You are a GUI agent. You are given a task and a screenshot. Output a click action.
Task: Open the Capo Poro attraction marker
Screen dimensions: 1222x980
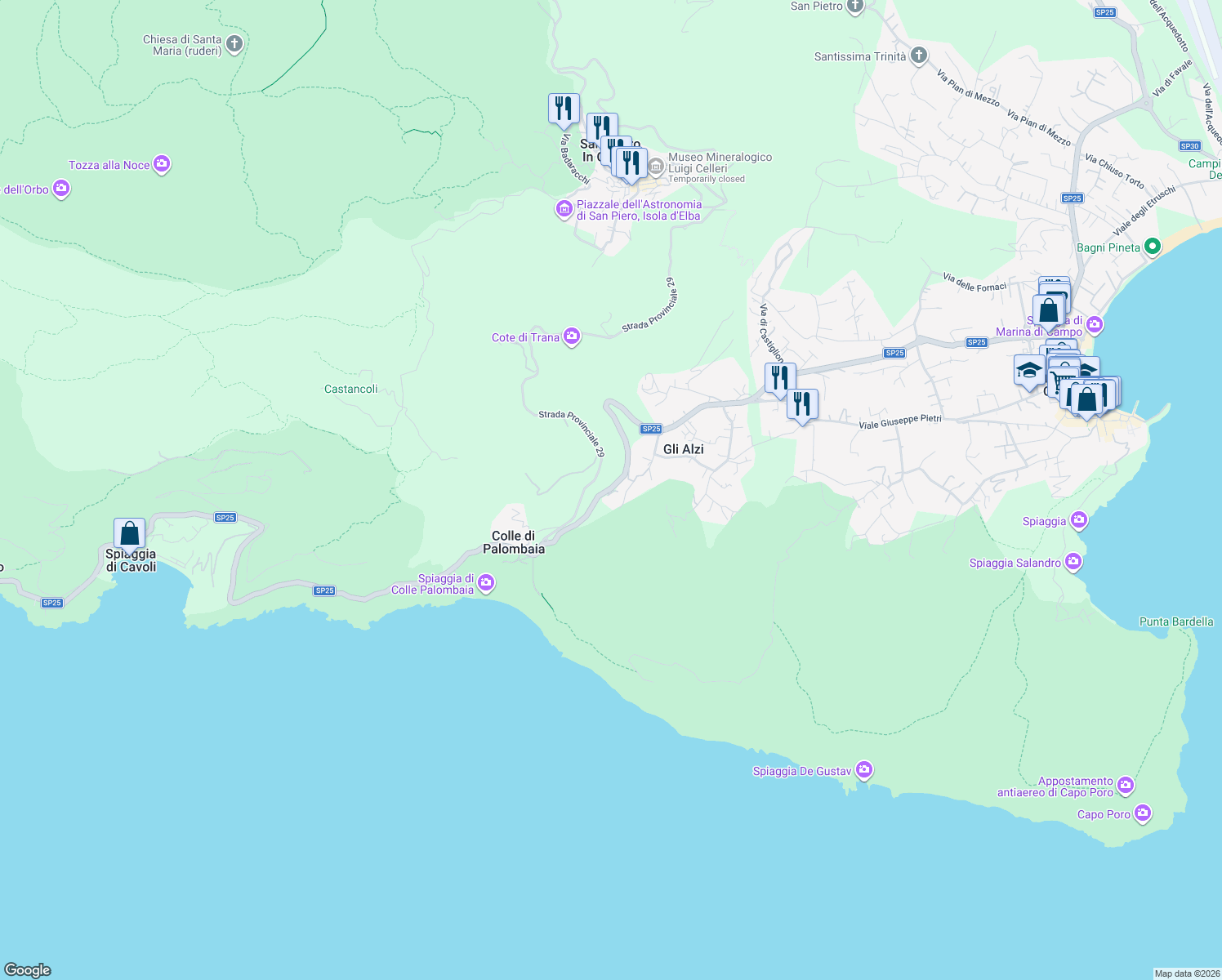(x=1141, y=813)
